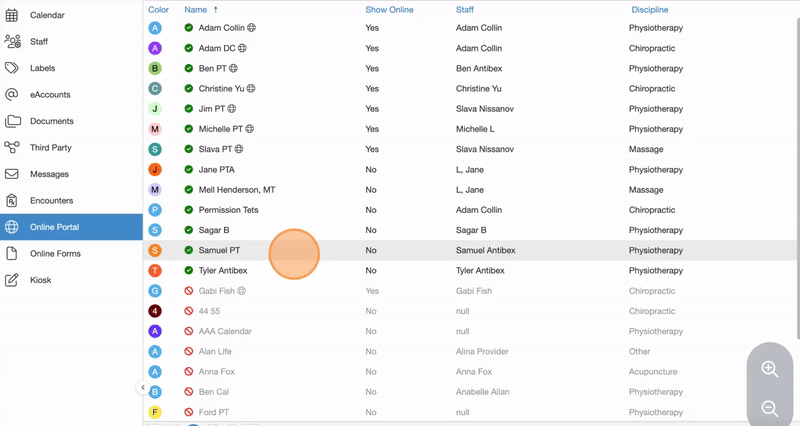800x426 pixels.
Task: Select Kiosk menu item
Action: [41, 280]
